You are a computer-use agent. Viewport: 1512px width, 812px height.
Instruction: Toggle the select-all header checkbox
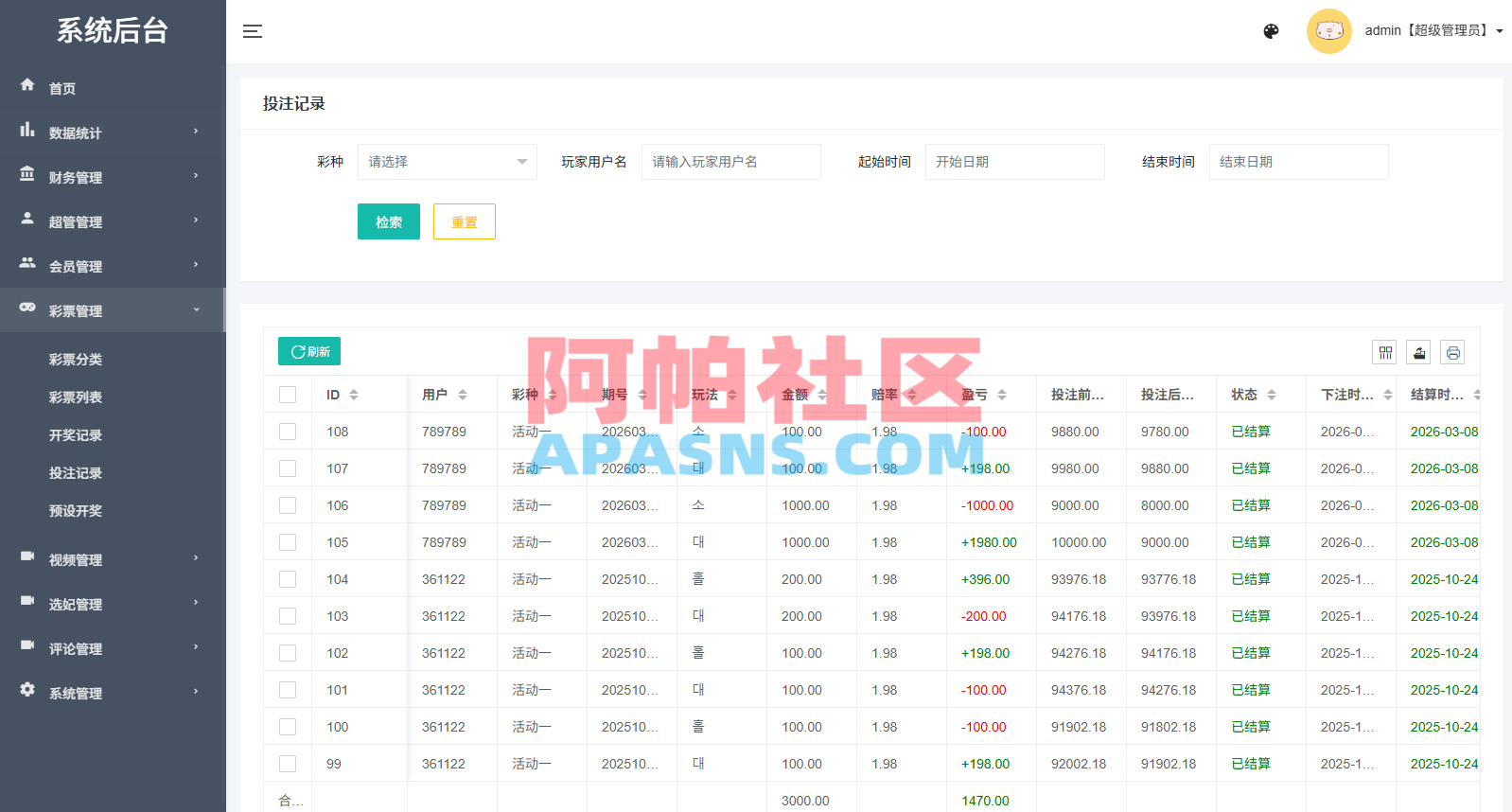[x=288, y=395]
